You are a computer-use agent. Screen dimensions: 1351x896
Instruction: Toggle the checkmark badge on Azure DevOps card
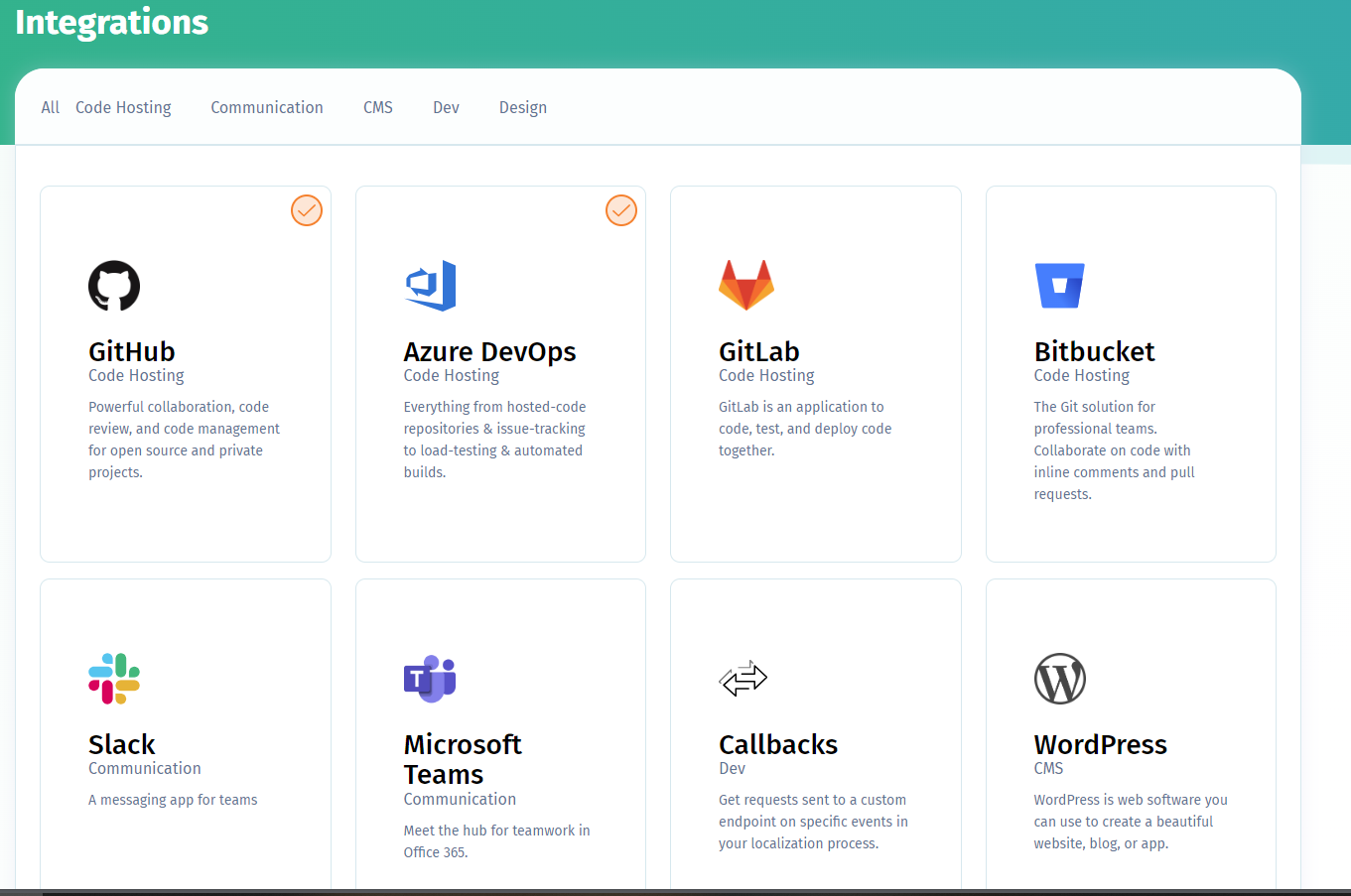(x=621, y=210)
